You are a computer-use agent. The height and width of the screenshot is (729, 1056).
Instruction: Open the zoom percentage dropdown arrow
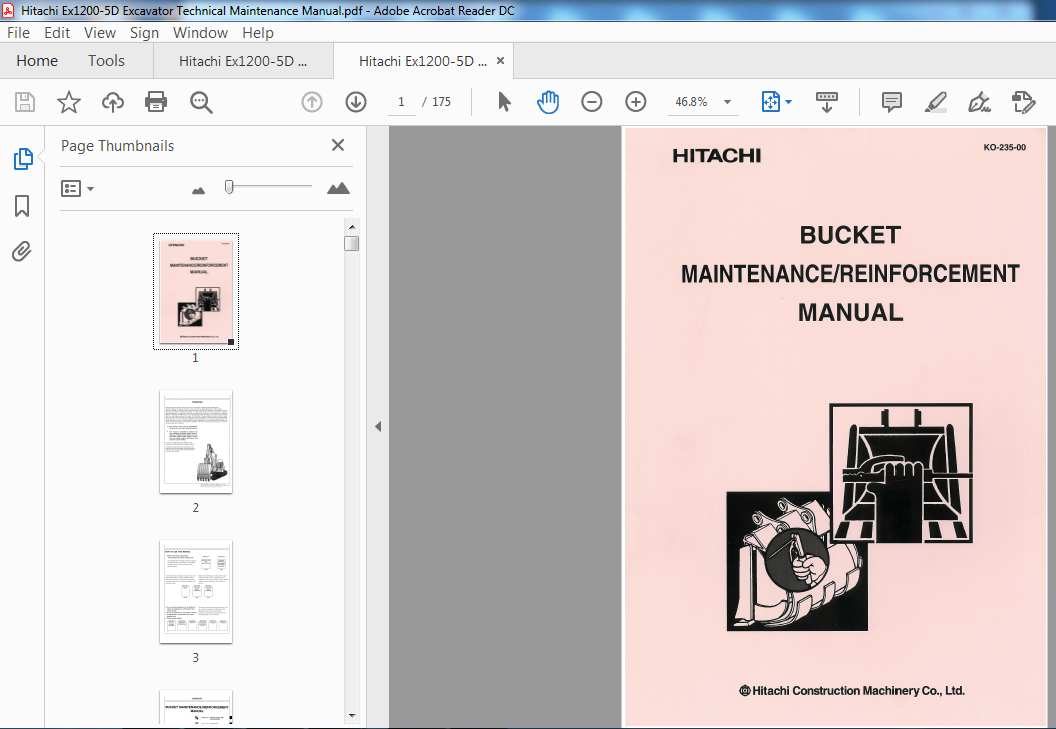(x=727, y=102)
